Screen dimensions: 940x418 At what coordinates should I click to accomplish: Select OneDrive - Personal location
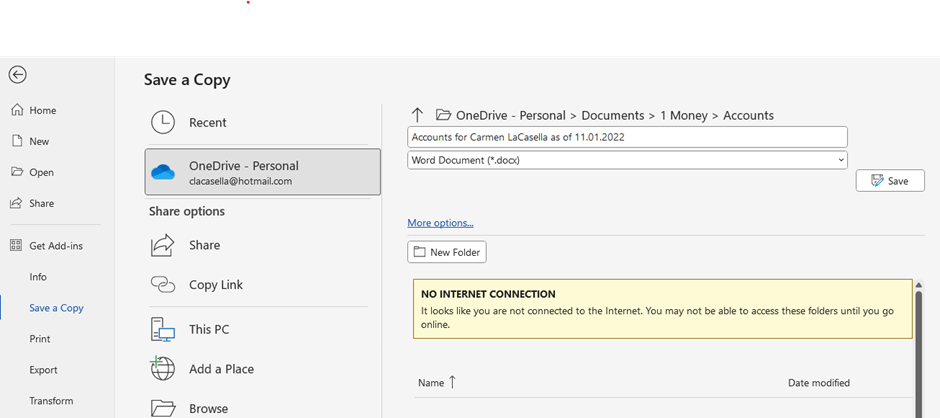coord(263,172)
